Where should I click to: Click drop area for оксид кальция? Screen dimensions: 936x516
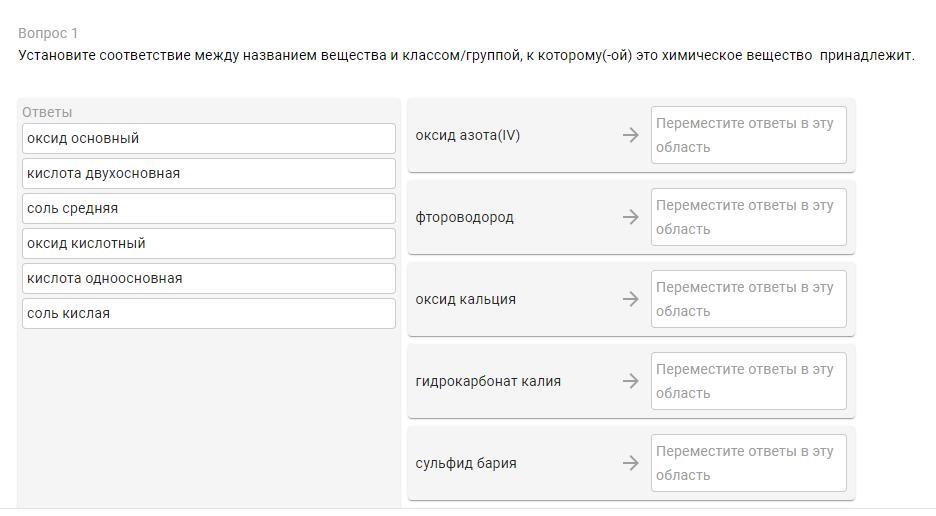point(748,299)
